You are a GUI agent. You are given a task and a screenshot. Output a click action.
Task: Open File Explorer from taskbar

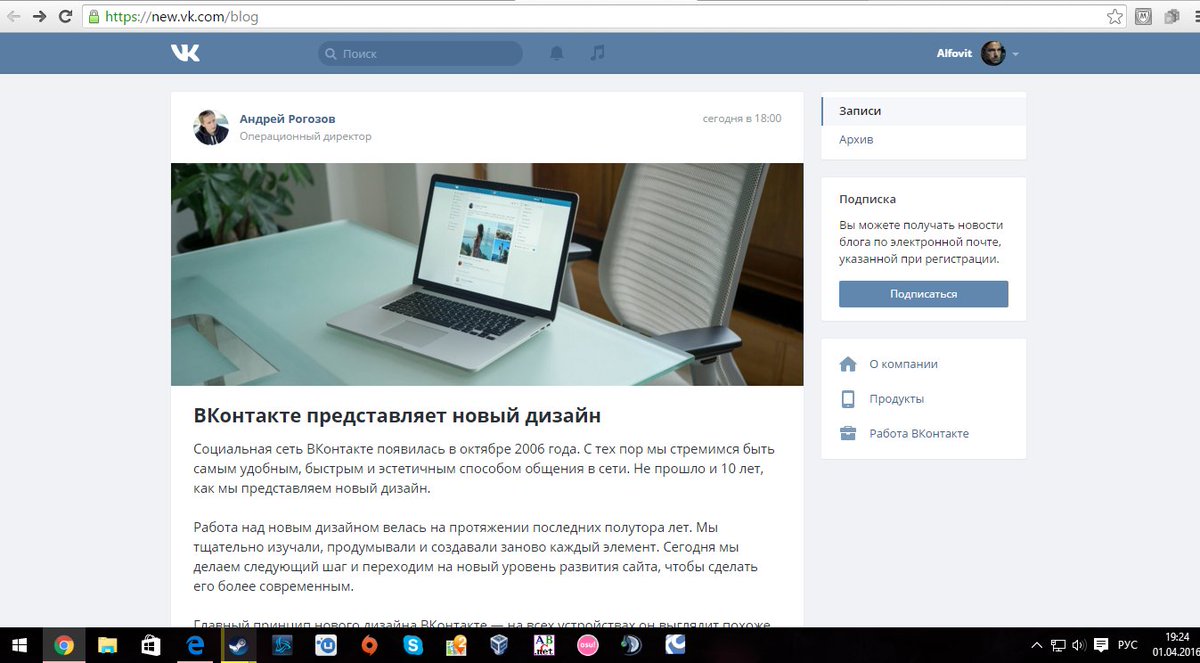(107, 645)
